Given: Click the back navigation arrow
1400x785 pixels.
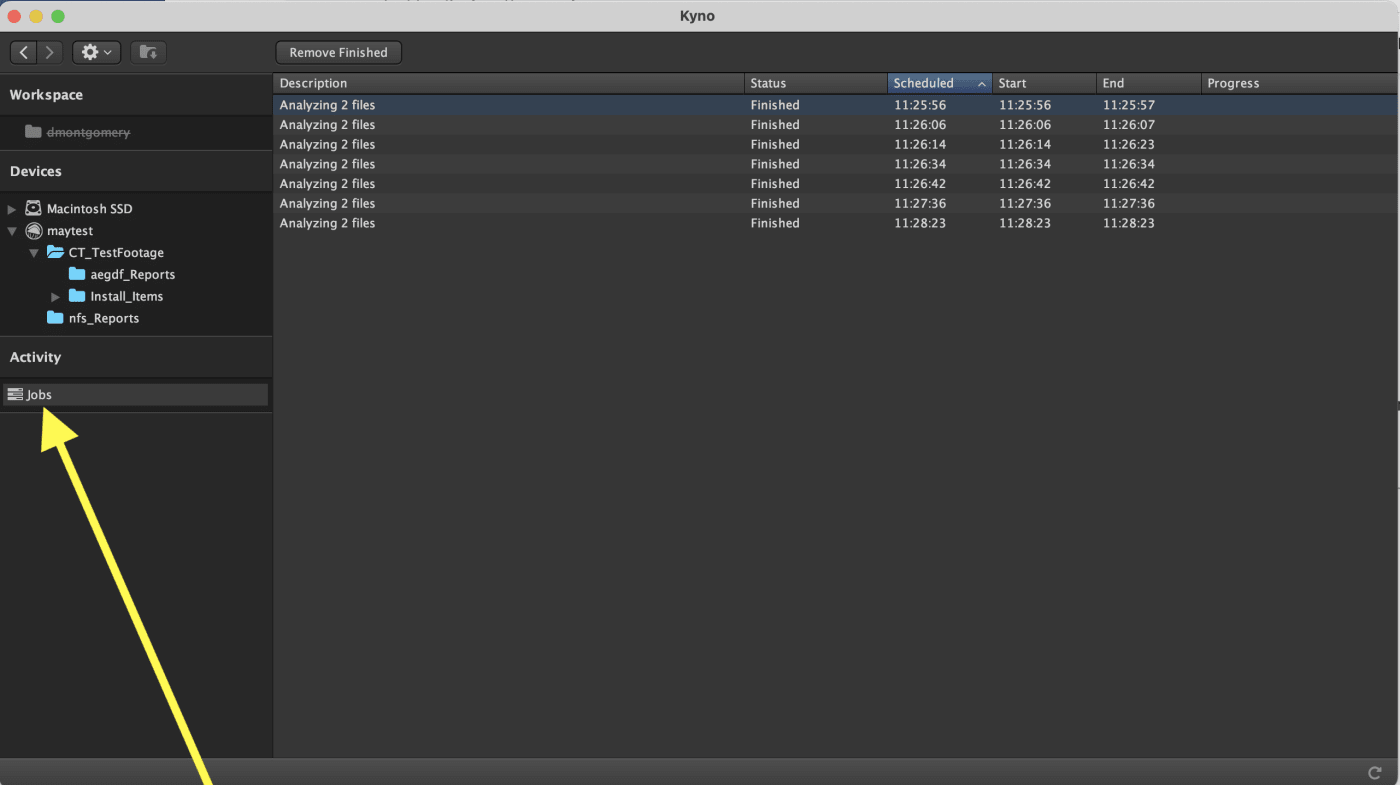Looking at the screenshot, I should click(24, 52).
